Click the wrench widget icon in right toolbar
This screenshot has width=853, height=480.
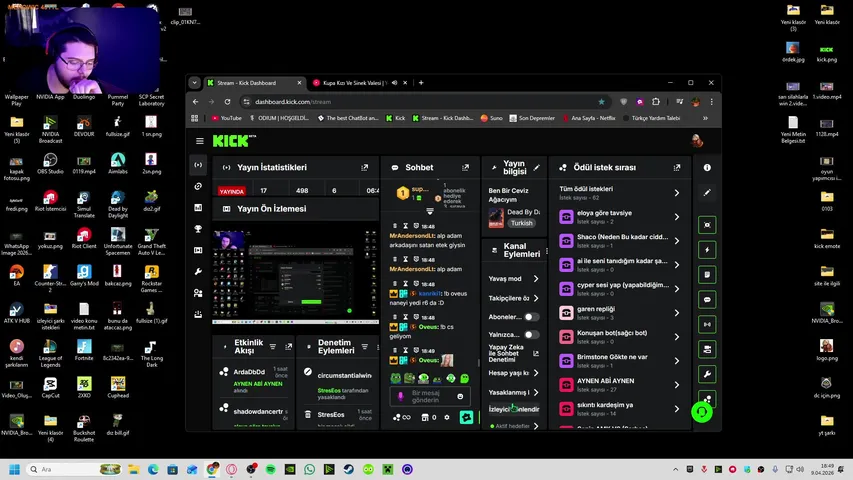pos(707,374)
